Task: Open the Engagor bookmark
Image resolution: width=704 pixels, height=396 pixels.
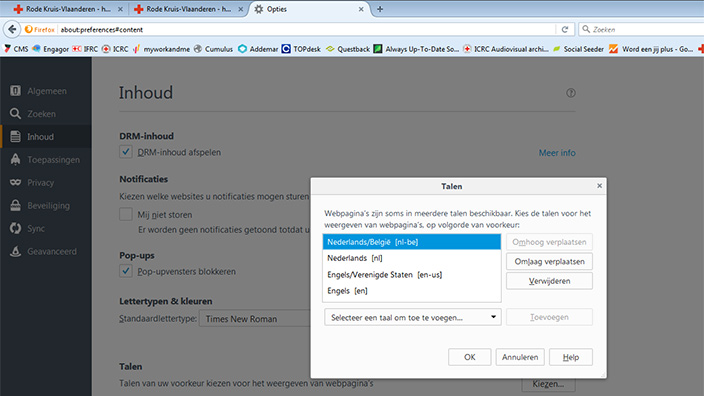Action: click(51, 49)
